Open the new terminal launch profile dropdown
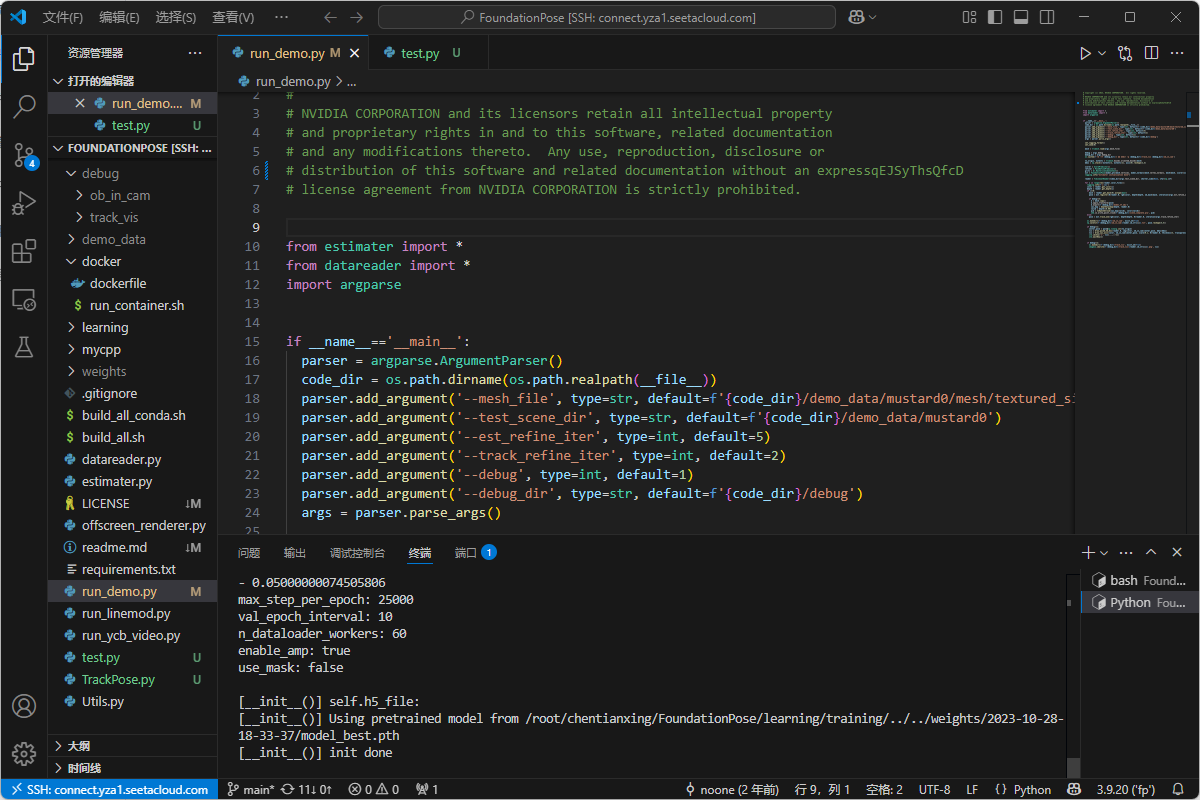Screen dimensions: 1200x800 coord(1104,553)
